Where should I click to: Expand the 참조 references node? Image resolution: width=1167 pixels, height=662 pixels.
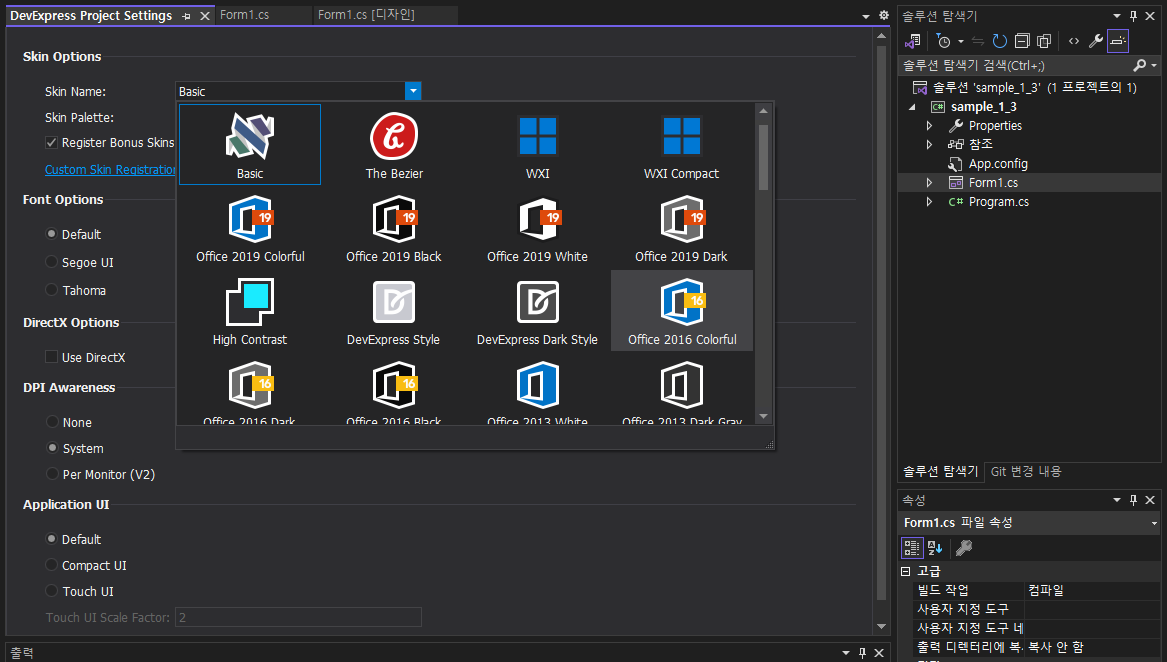coord(929,144)
